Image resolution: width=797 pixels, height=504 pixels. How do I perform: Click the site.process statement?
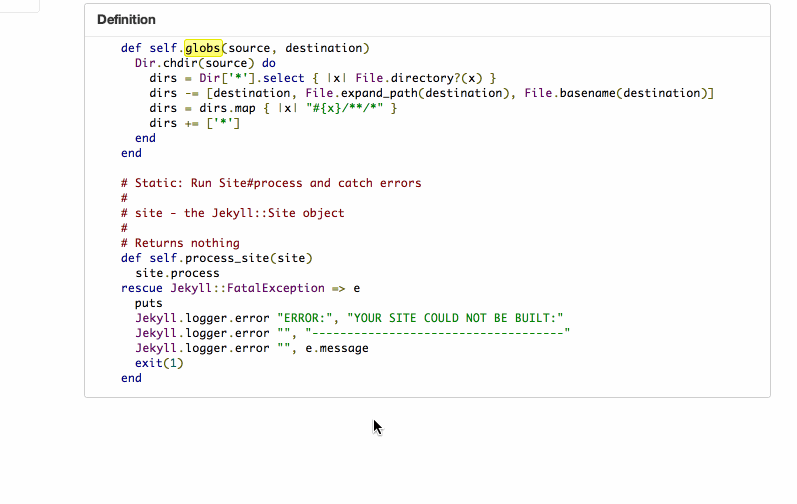(177, 273)
